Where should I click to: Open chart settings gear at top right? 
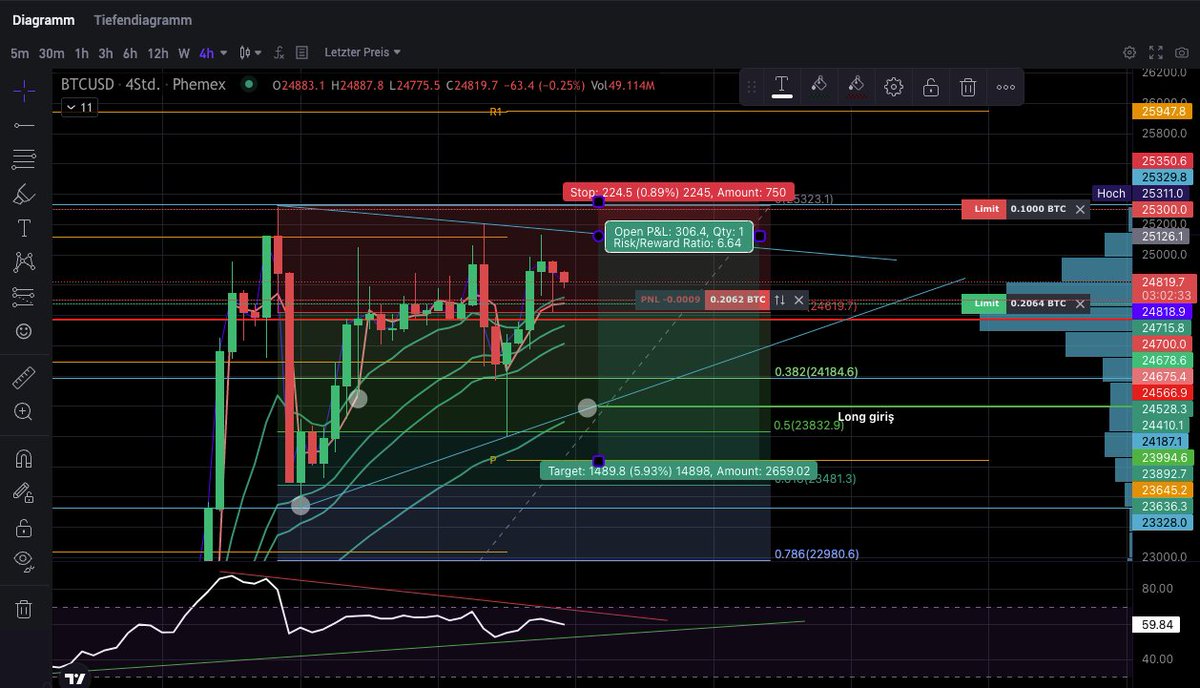pyautogui.click(x=1129, y=52)
